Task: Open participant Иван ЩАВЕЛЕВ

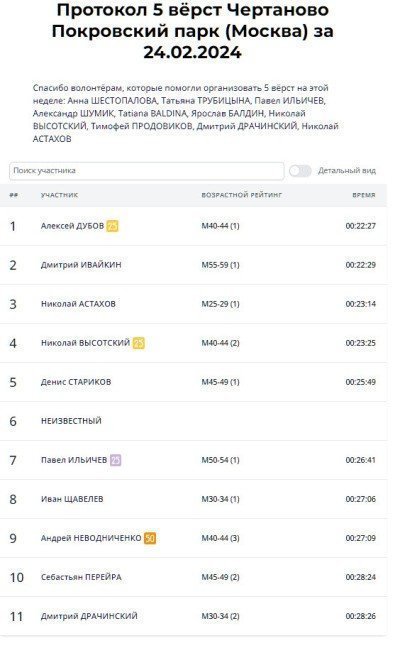Action: [72, 499]
